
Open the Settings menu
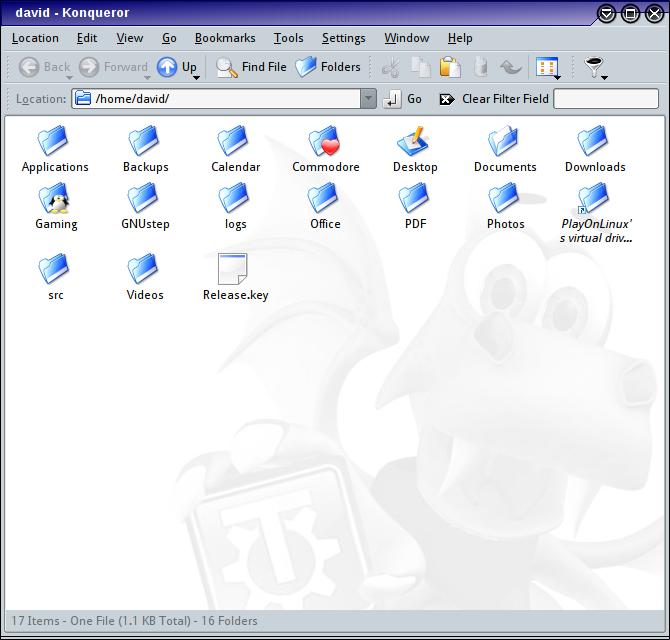pyautogui.click(x=344, y=38)
